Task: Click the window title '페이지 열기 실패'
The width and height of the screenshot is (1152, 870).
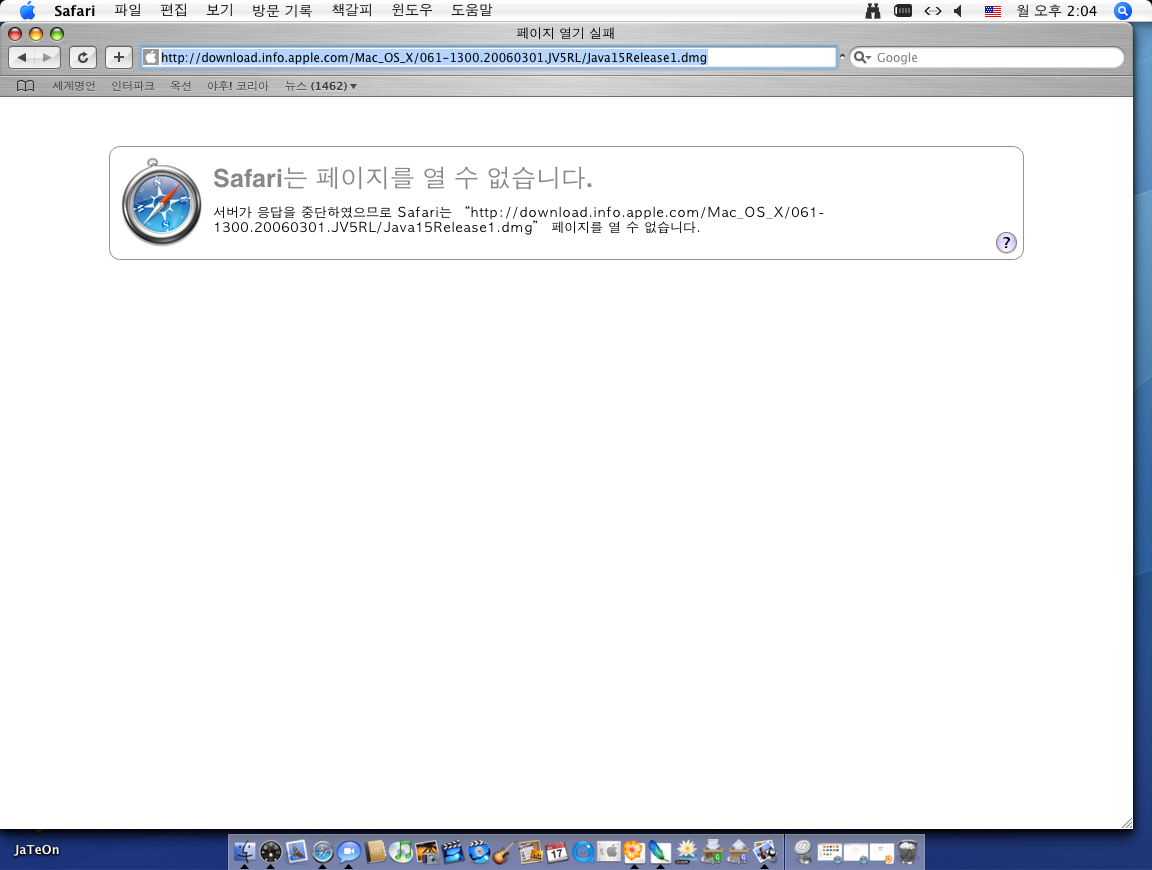Action: pos(566,33)
